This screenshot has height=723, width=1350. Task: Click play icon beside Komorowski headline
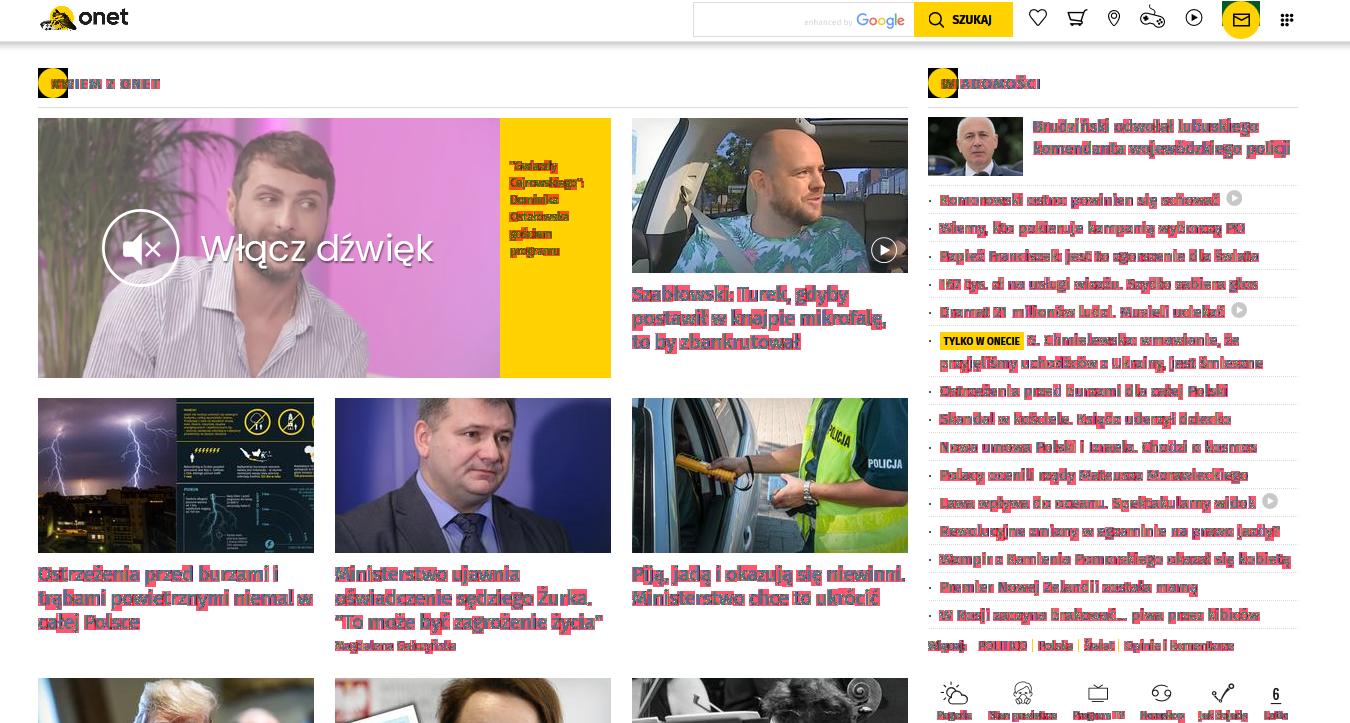click(1234, 198)
